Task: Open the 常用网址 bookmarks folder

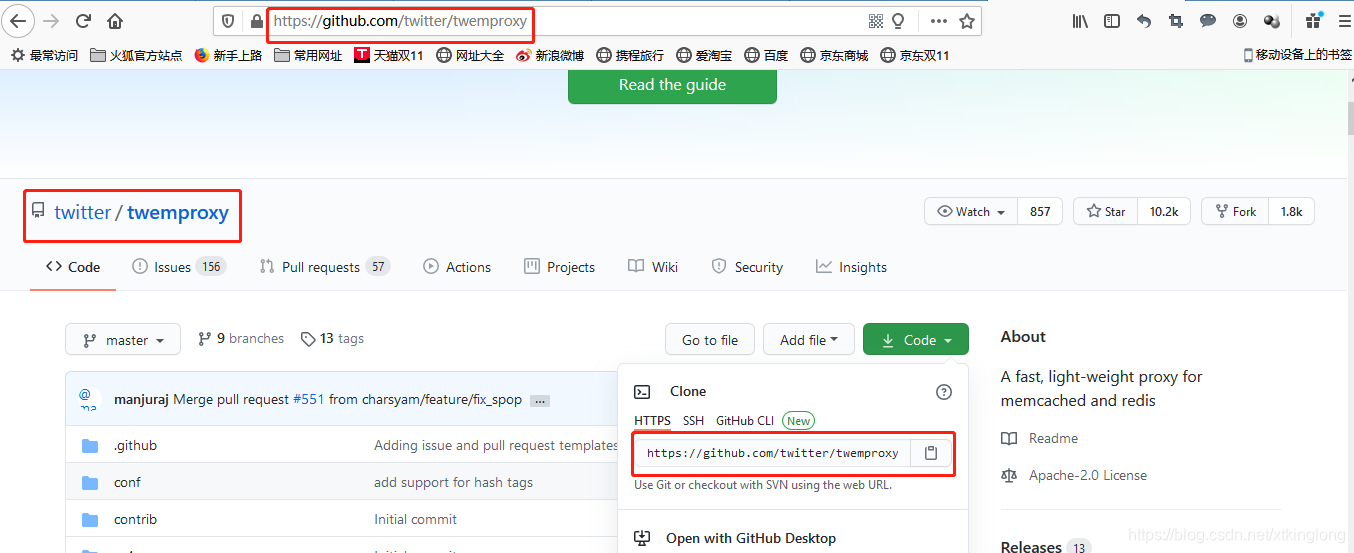Action: [x=308, y=55]
